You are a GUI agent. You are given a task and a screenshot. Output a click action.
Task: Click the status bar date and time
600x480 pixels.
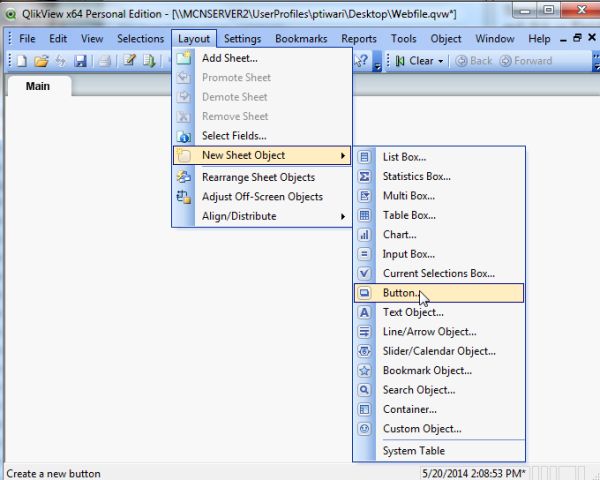pos(473,473)
